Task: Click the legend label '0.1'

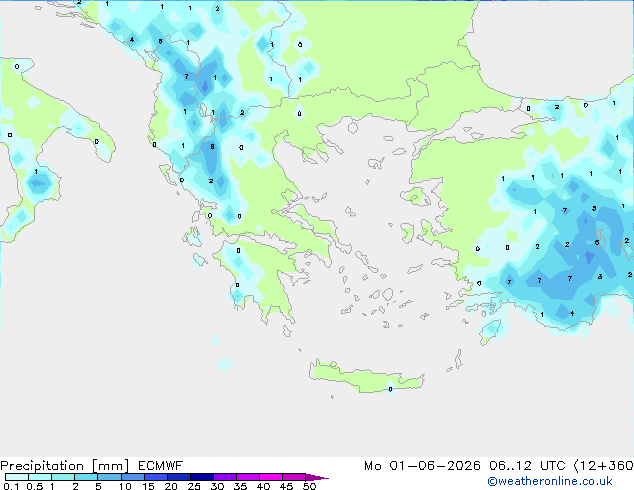Action: pyautogui.click(x=11, y=486)
